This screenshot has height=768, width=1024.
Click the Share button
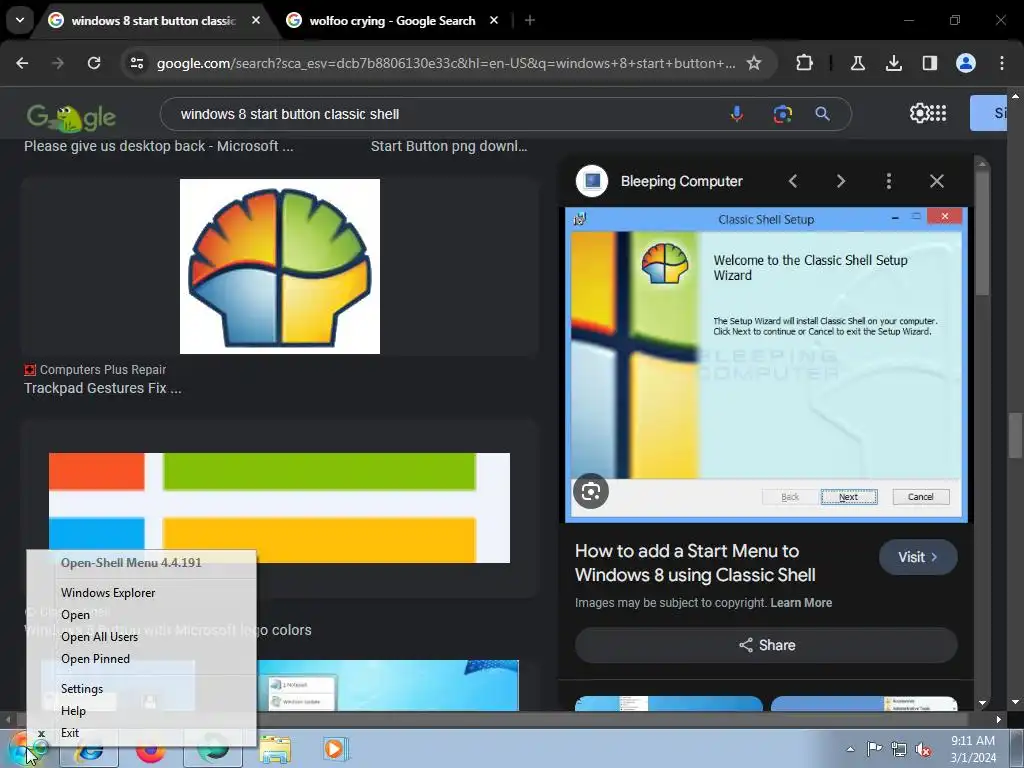[x=766, y=645]
